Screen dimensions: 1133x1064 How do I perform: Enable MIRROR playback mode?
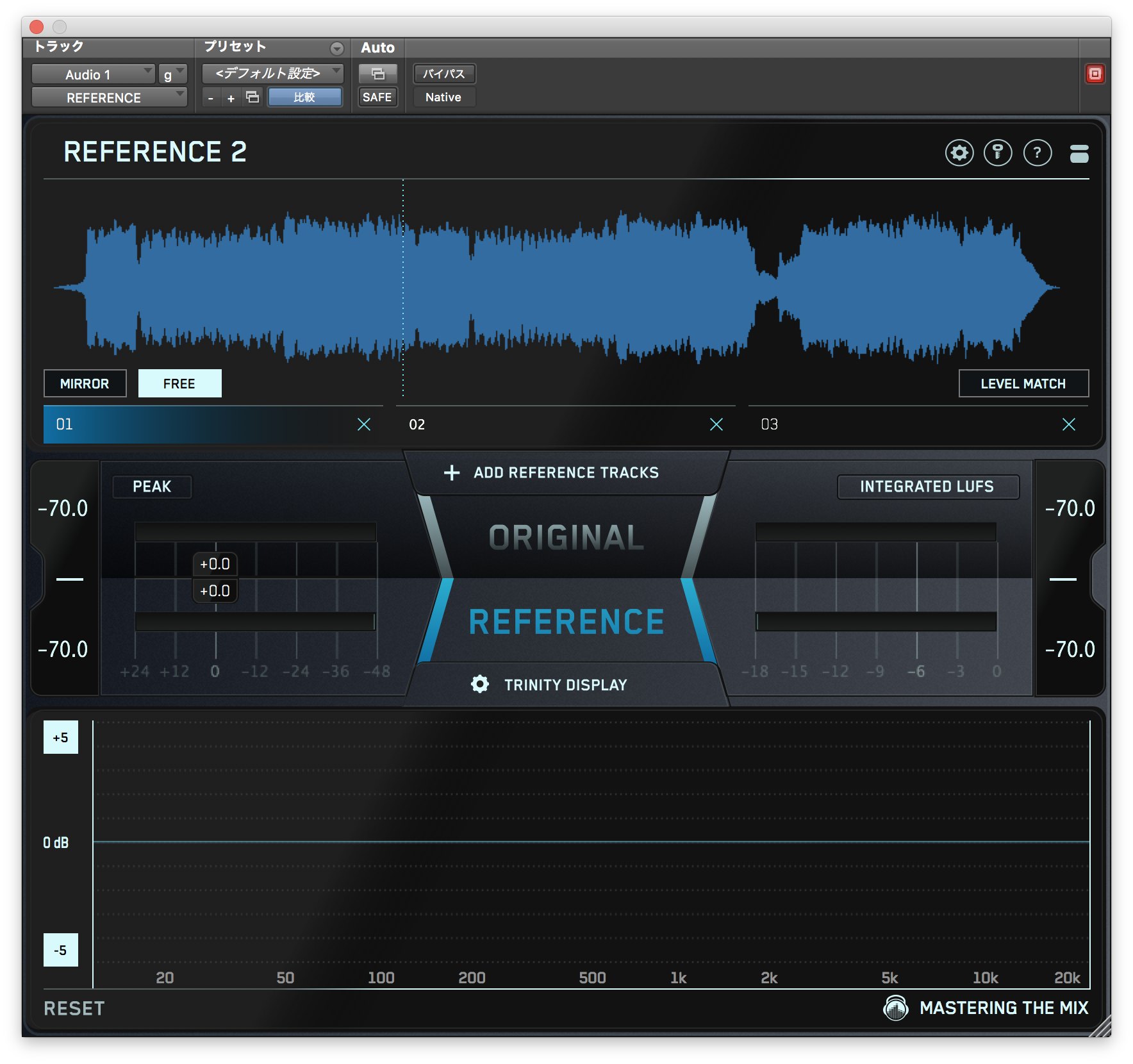85,383
